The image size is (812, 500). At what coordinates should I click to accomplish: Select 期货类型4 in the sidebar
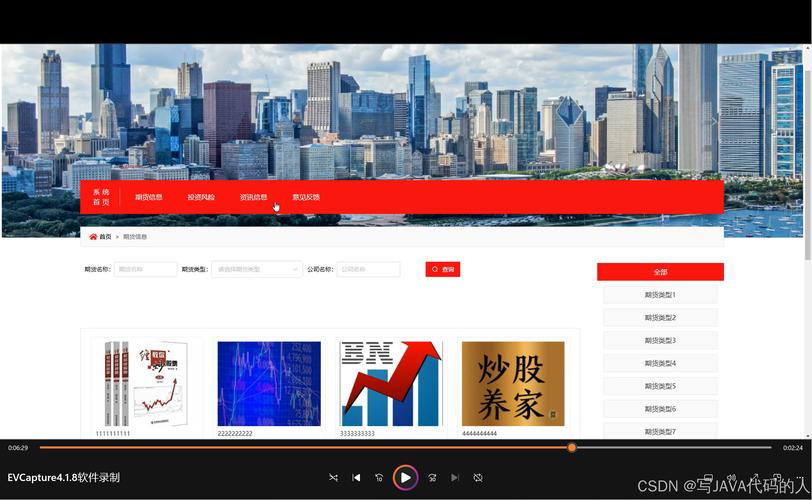pyautogui.click(x=660, y=363)
